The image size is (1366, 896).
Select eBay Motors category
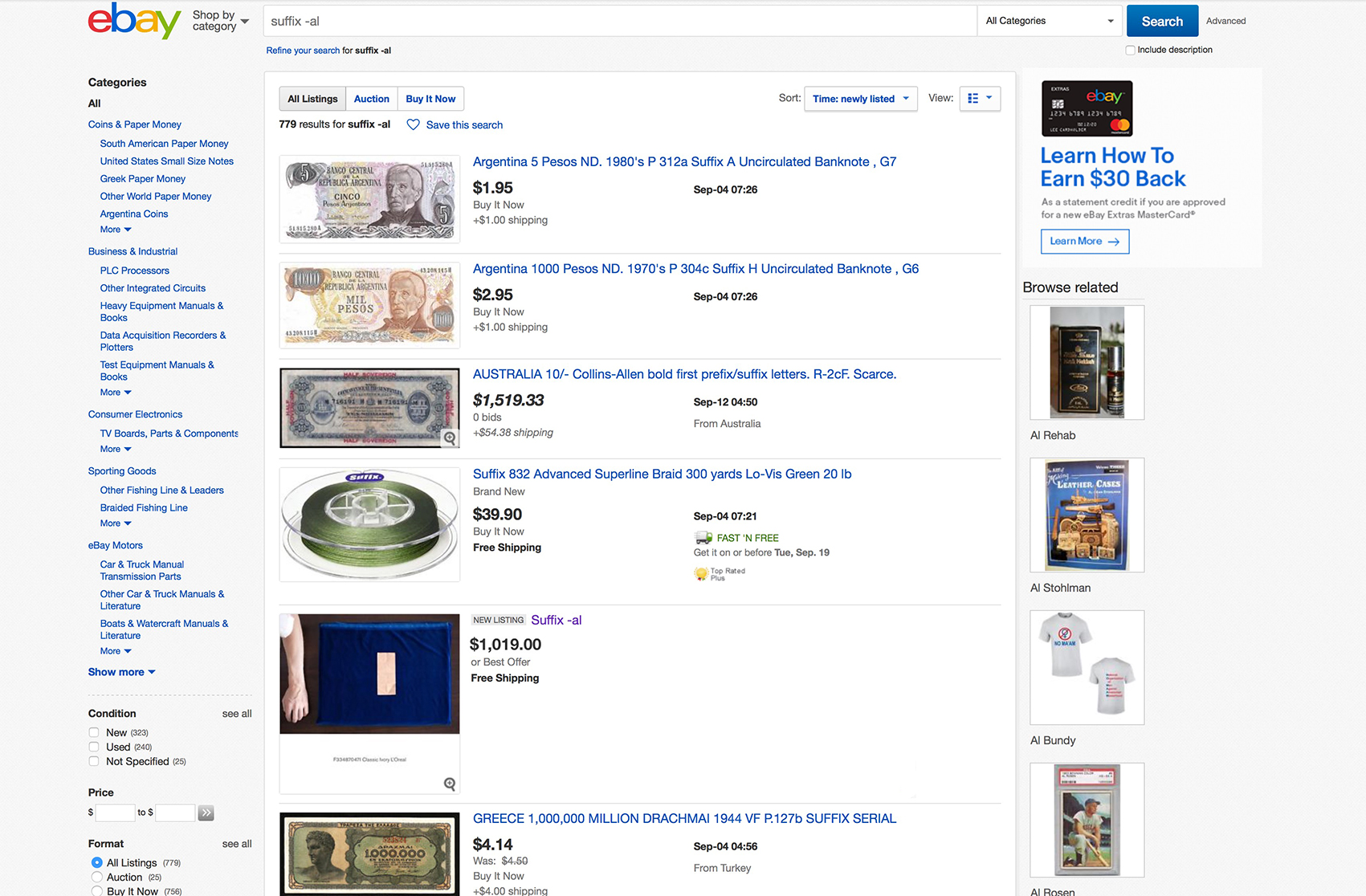[x=116, y=545]
